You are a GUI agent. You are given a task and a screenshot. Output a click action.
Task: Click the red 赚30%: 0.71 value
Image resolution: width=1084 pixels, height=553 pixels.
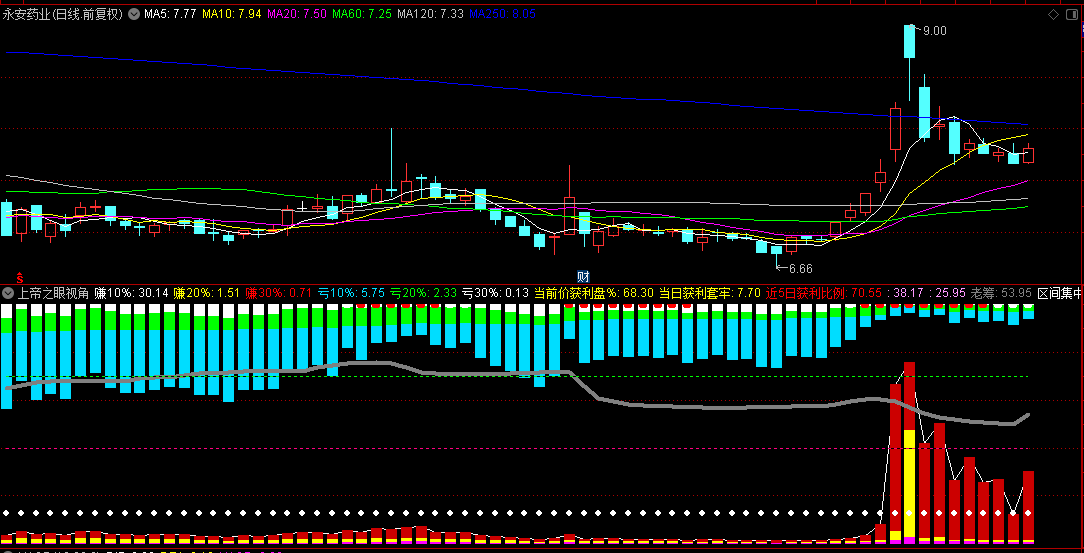pos(279,293)
